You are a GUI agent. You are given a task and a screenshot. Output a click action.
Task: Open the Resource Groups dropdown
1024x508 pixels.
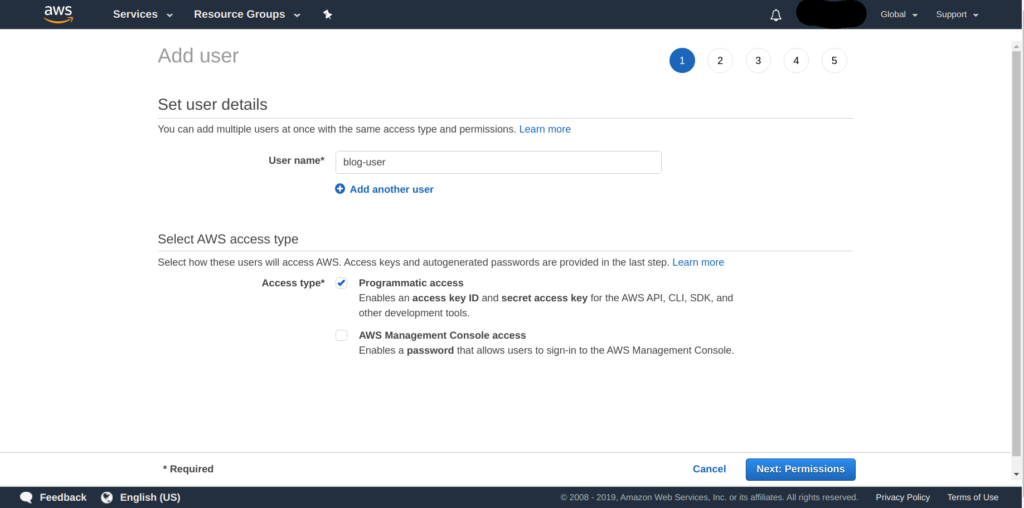[x=247, y=15]
